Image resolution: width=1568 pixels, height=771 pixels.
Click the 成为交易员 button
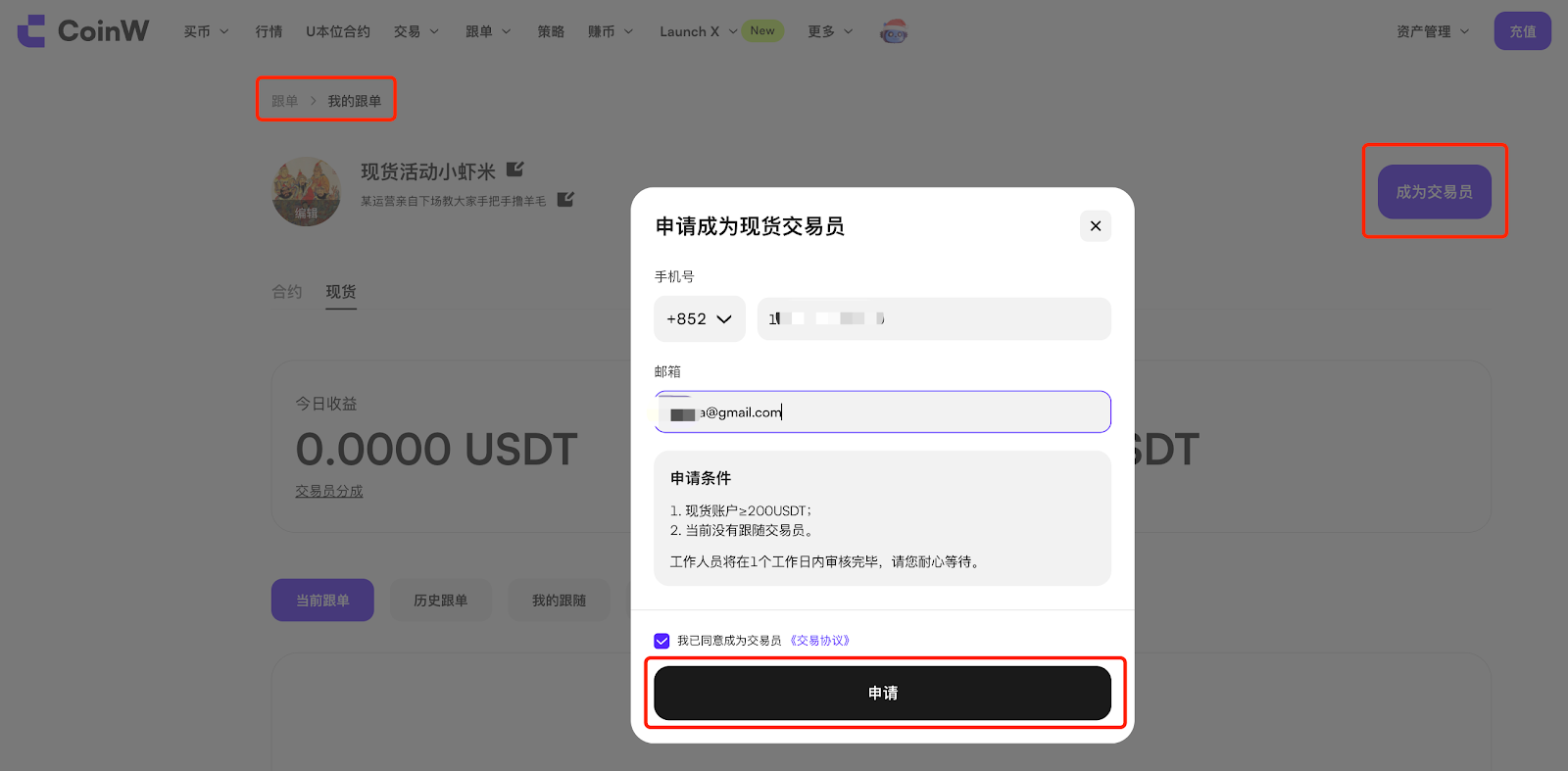click(x=1434, y=192)
